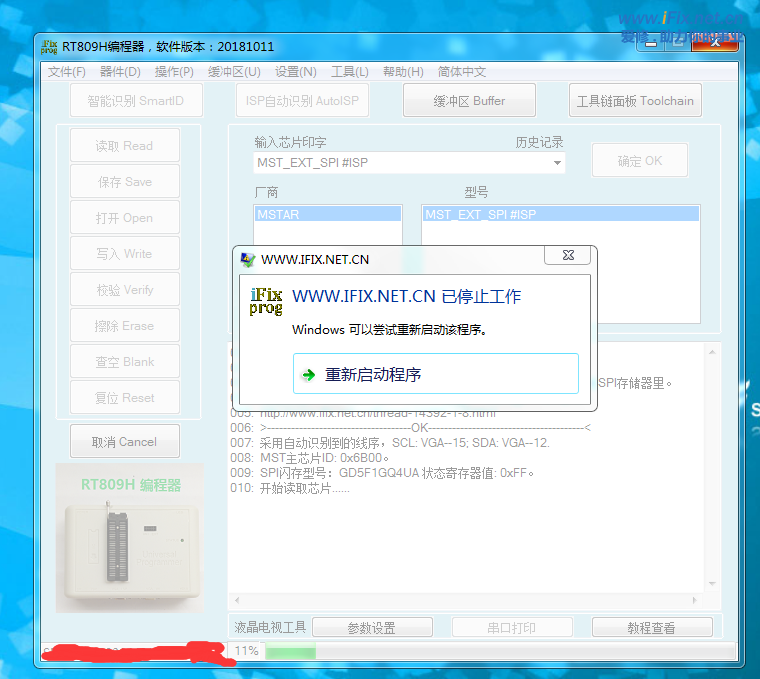Select MST_EXT_SPI #ISP in model list

point(561,214)
